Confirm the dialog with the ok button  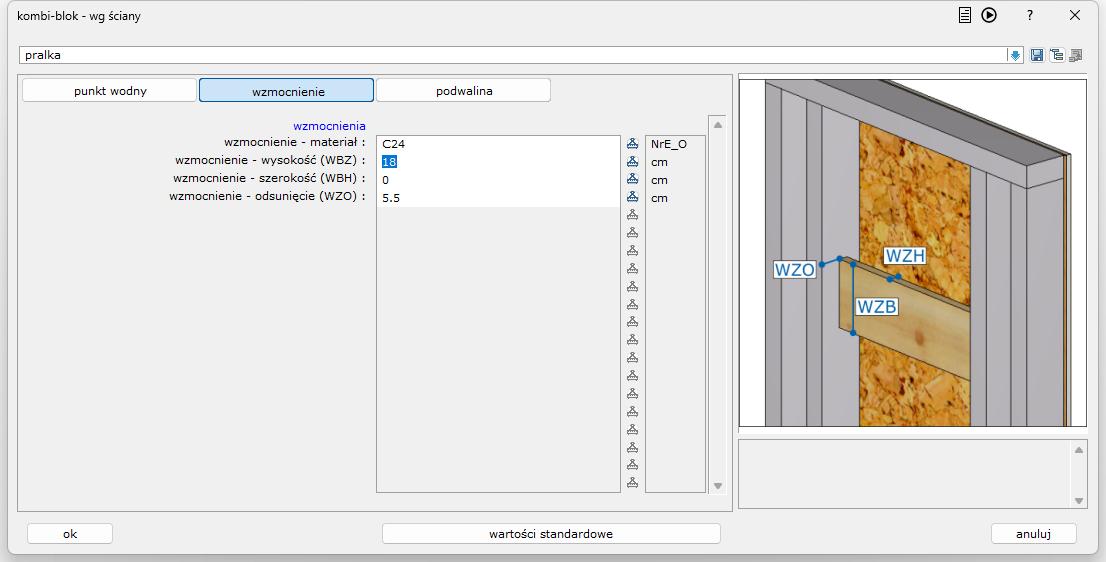click(70, 534)
